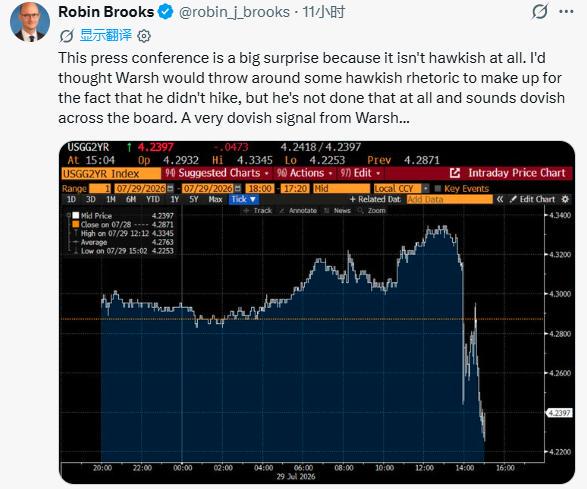Click the Edit Chart gear icon
Screen dimensions: 587x489
pos(565,200)
